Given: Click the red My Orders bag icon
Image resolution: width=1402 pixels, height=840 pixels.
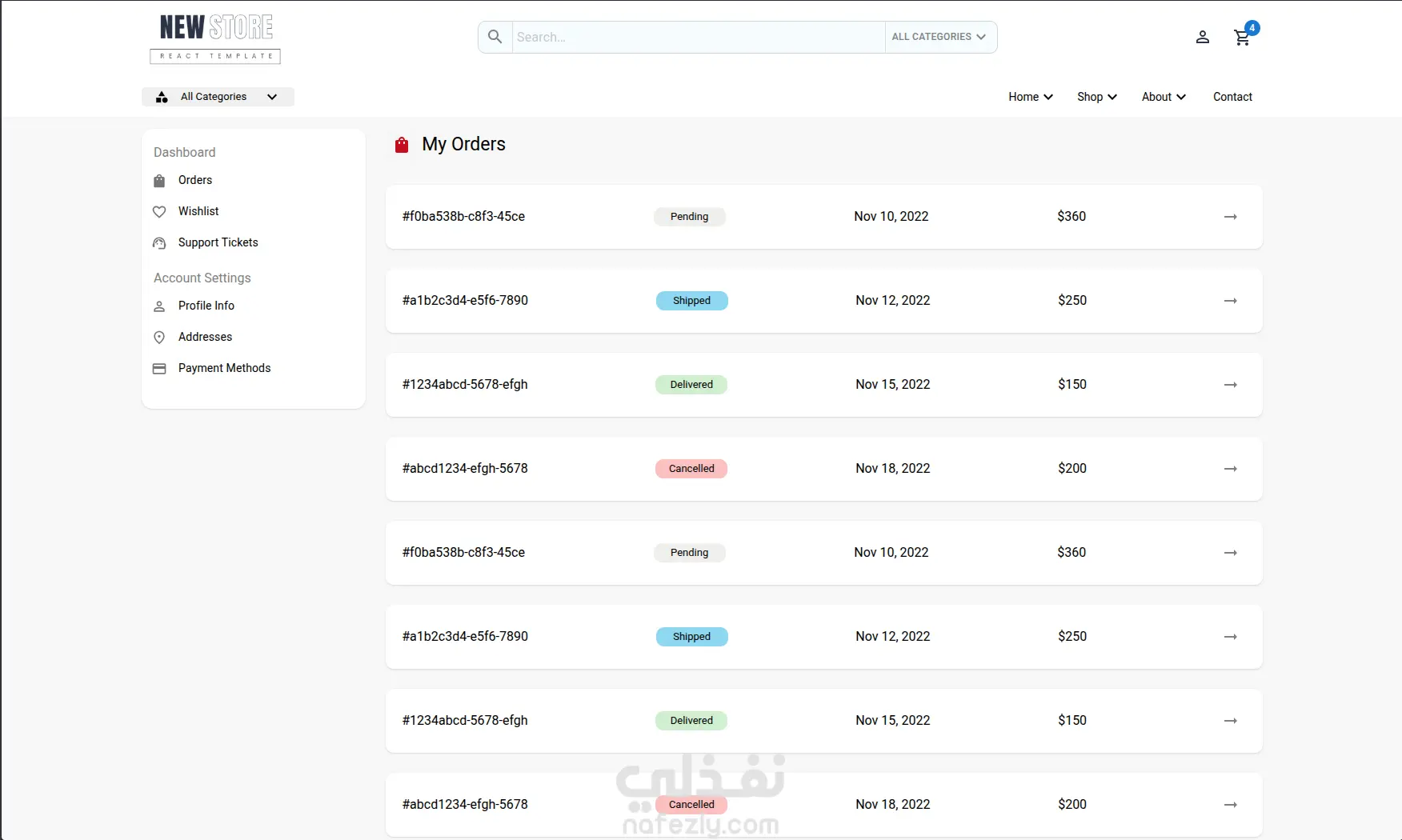Looking at the screenshot, I should tap(402, 145).
